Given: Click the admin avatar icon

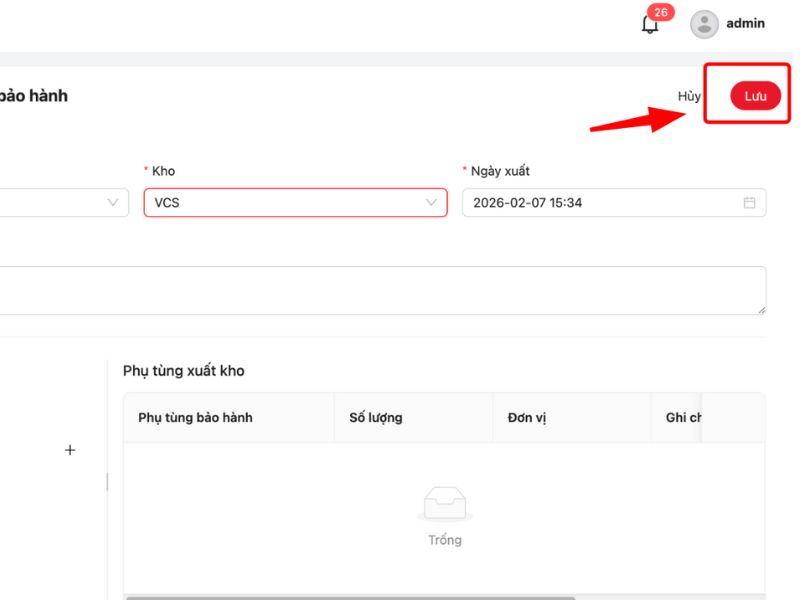Looking at the screenshot, I should point(704,24).
